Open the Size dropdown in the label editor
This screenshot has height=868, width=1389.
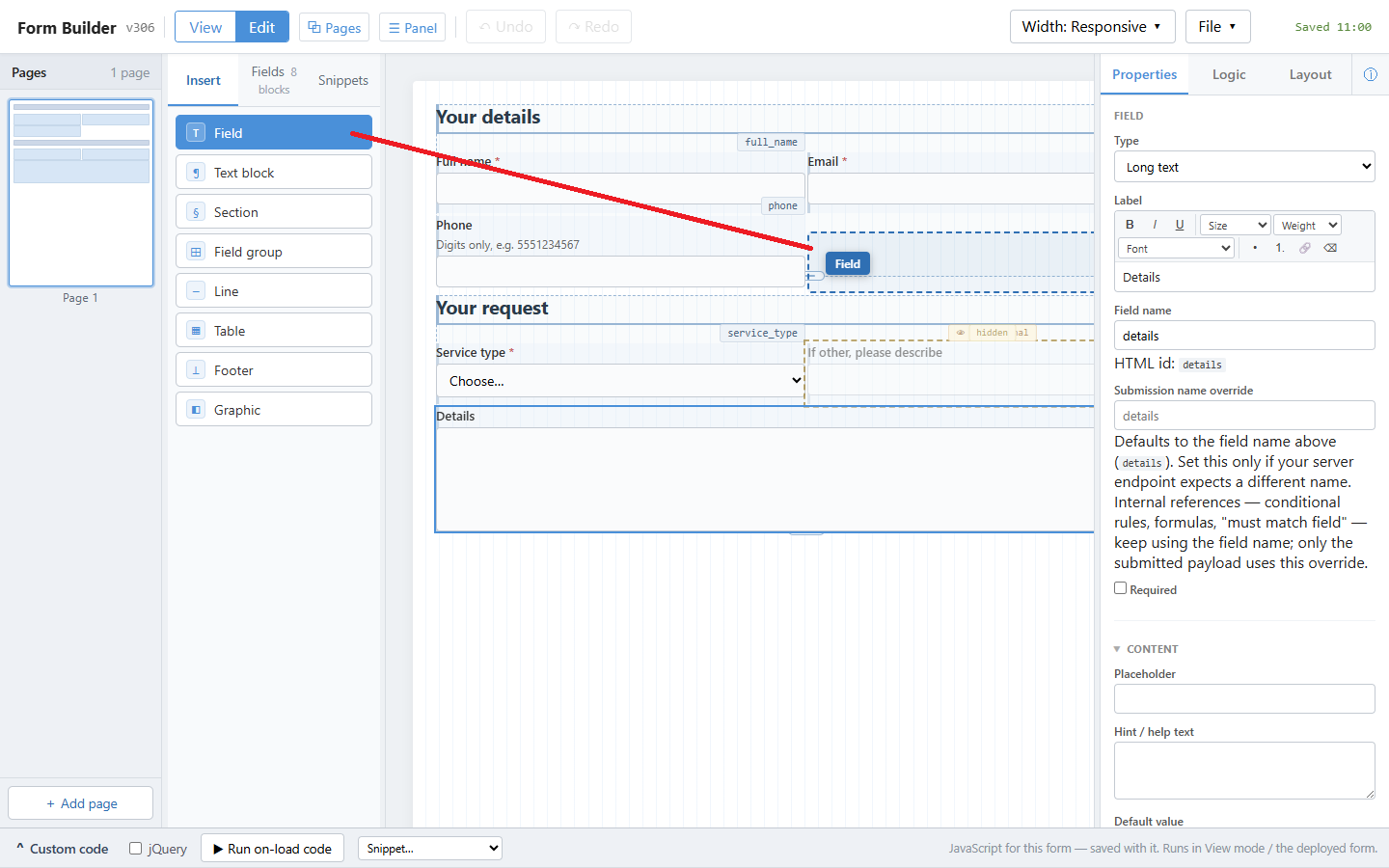pos(1235,225)
